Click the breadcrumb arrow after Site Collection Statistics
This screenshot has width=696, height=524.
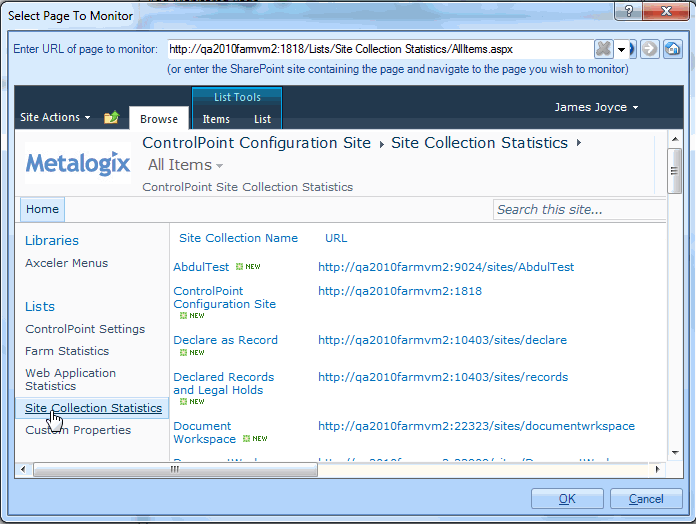pyautogui.click(x=579, y=144)
